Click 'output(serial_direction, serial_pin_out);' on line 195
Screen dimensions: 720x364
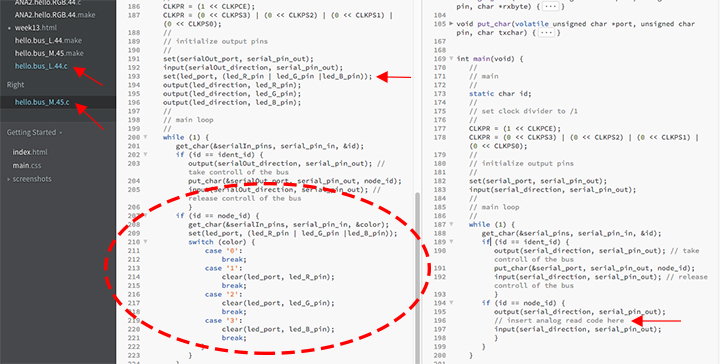tap(579, 312)
